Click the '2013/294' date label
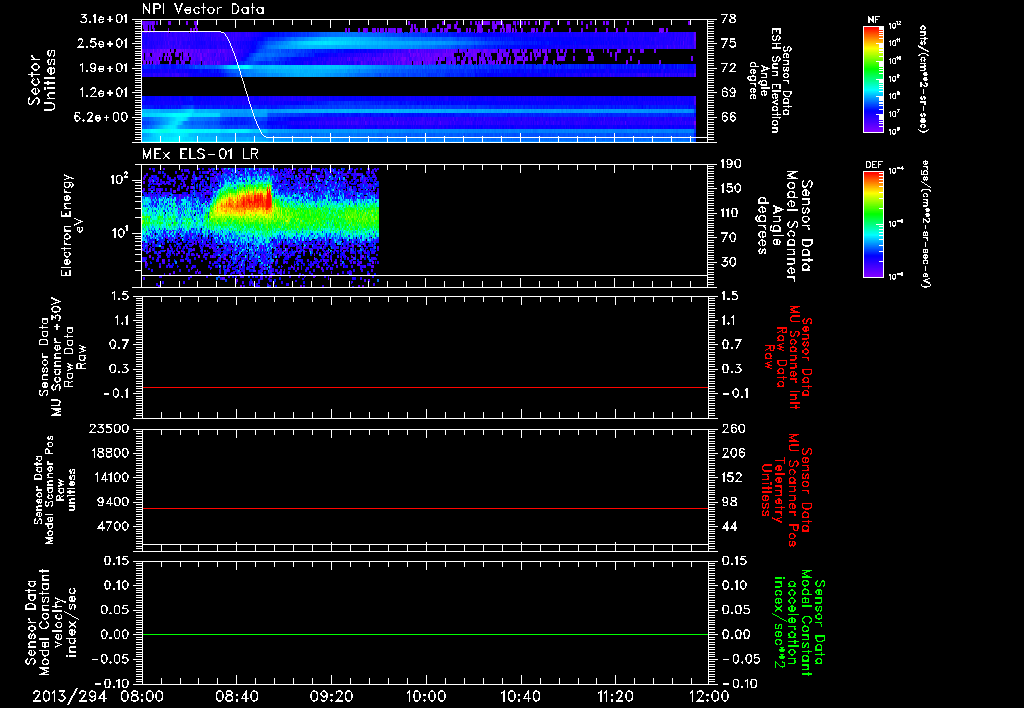The width and height of the screenshot is (1024, 708). (x=69, y=696)
